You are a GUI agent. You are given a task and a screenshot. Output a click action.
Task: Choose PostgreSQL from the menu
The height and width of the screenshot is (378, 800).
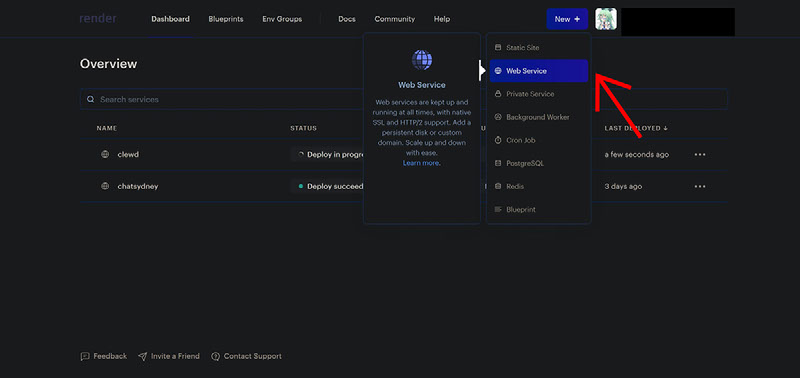coord(539,163)
